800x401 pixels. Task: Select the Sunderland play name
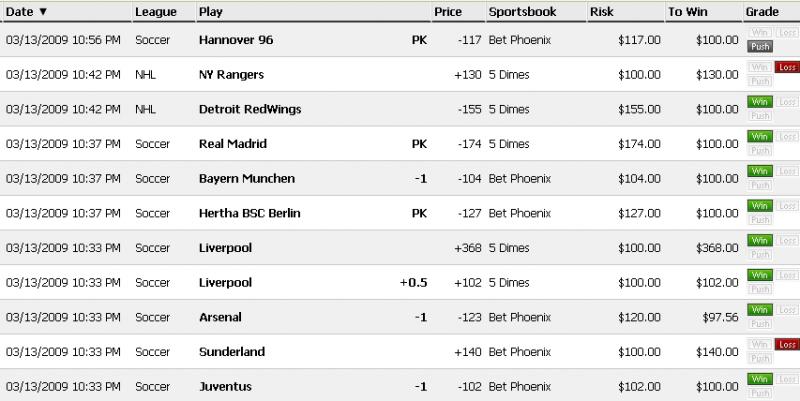pos(231,352)
